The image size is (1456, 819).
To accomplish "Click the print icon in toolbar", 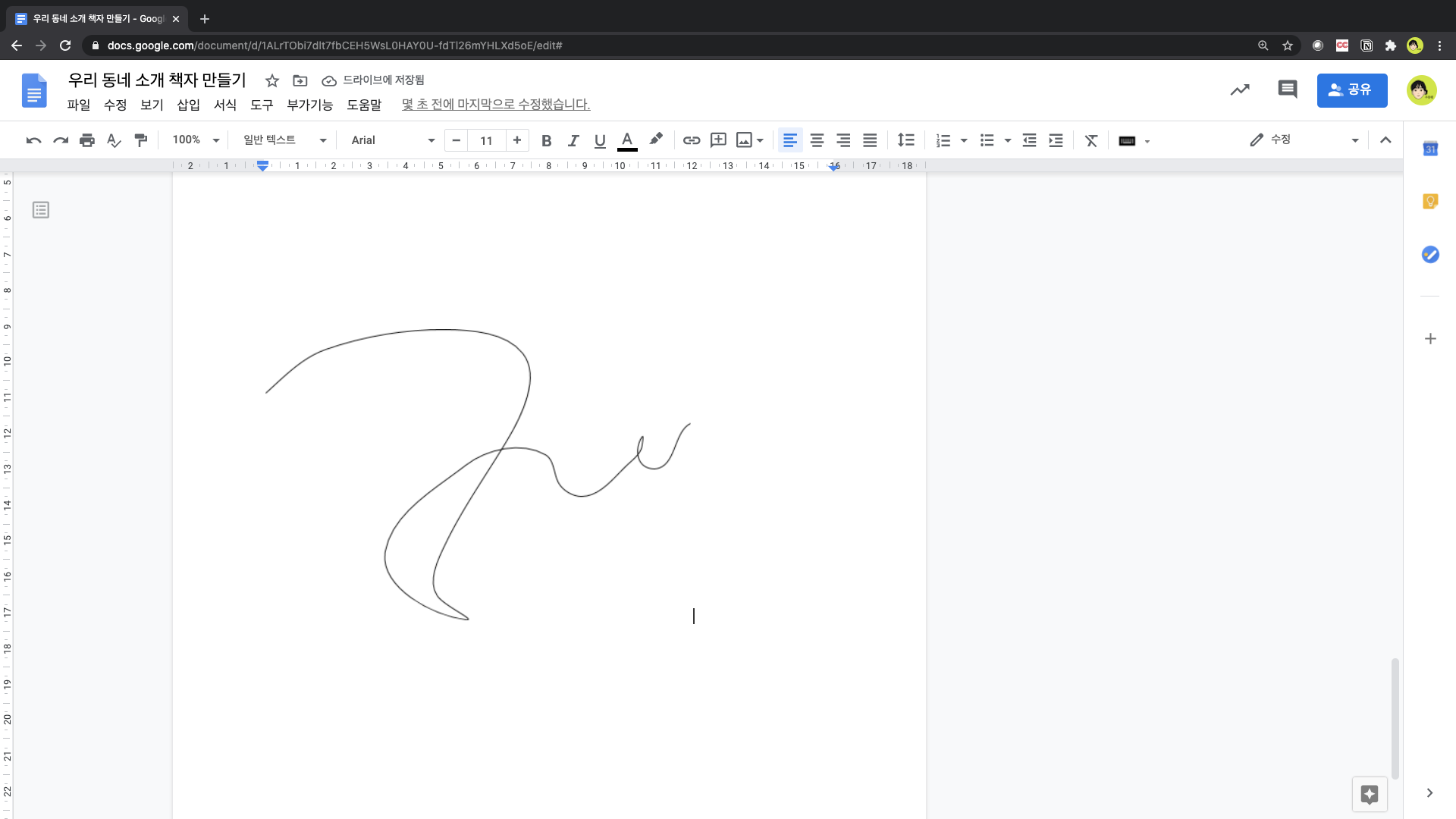I will 87,140.
